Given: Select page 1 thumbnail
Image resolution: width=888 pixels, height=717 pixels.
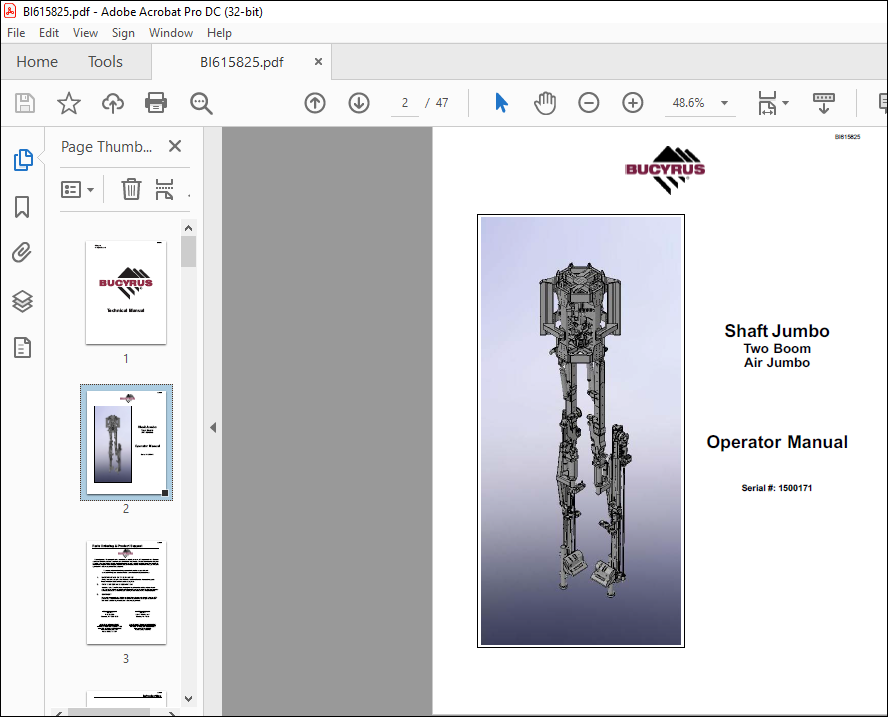Looking at the screenshot, I should 126,292.
